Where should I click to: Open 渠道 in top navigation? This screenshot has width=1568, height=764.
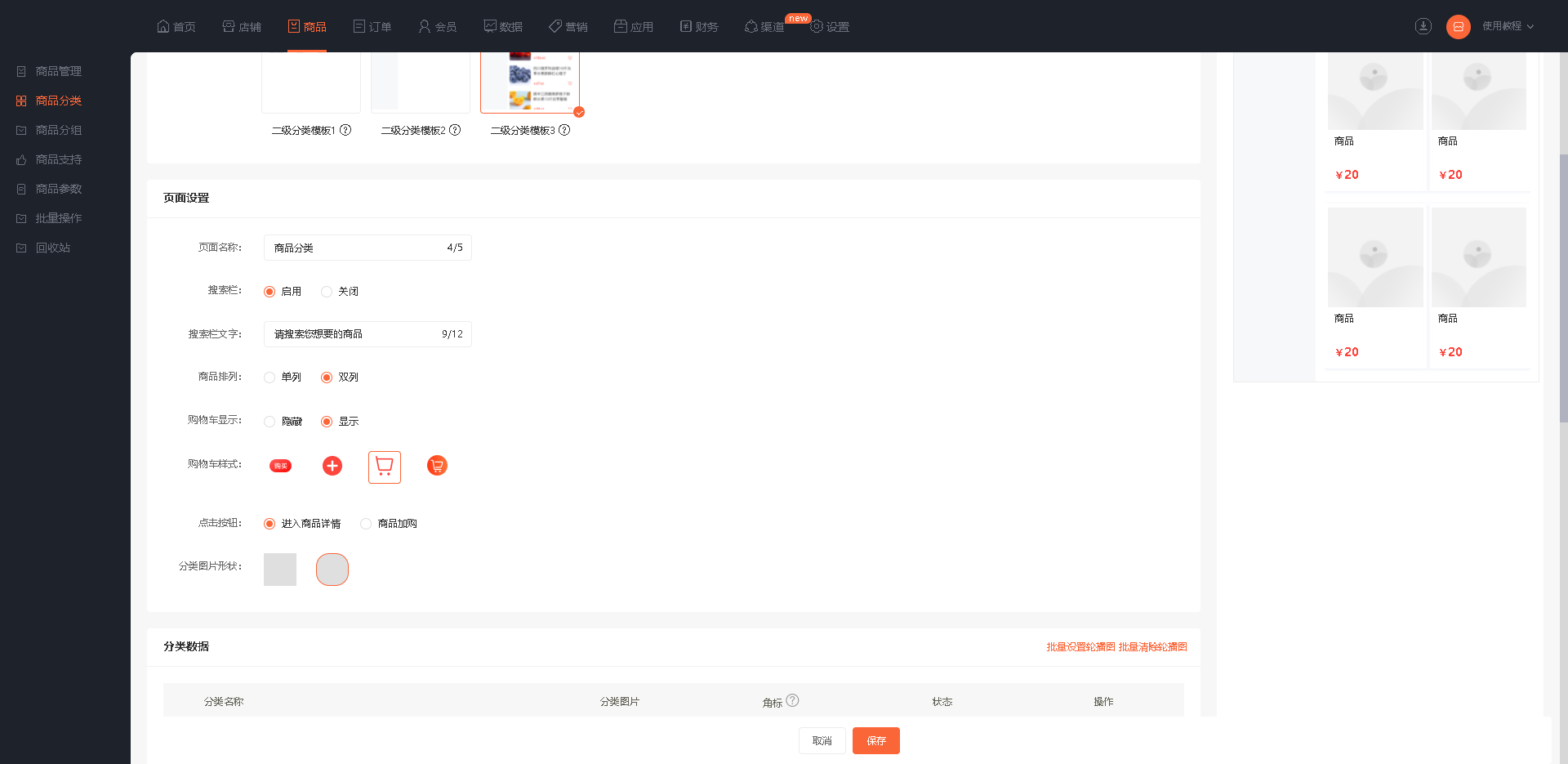(x=764, y=27)
